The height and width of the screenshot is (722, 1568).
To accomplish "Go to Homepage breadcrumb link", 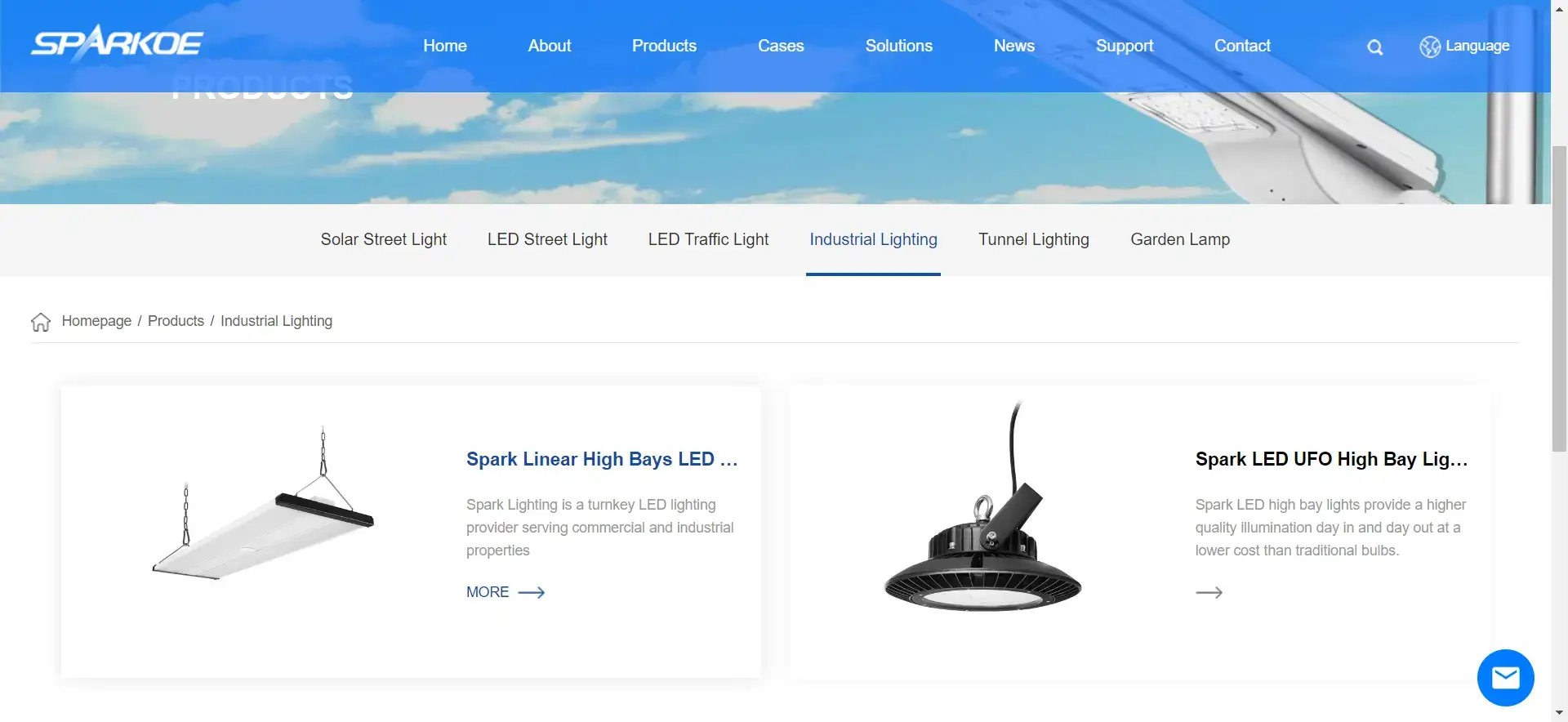I will [x=96, y=321].
